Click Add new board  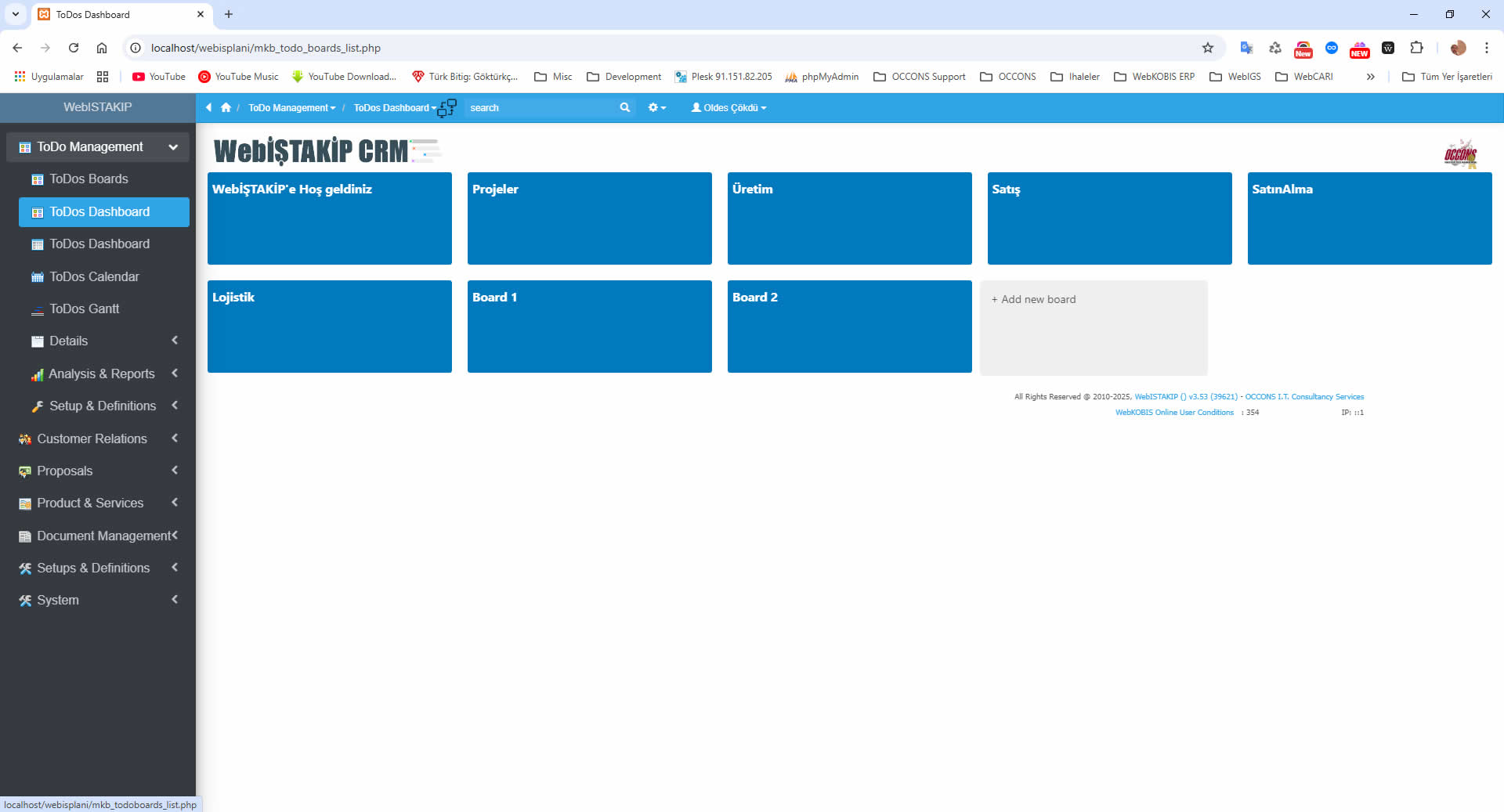coord(1094,328)
